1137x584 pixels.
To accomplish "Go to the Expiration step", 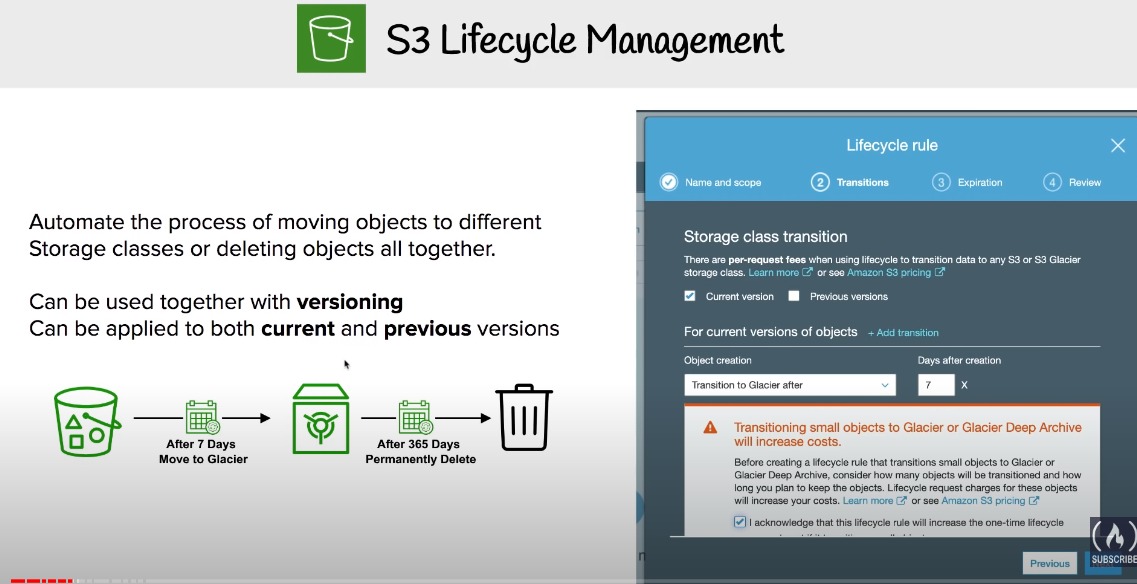I will pos(967,182).
